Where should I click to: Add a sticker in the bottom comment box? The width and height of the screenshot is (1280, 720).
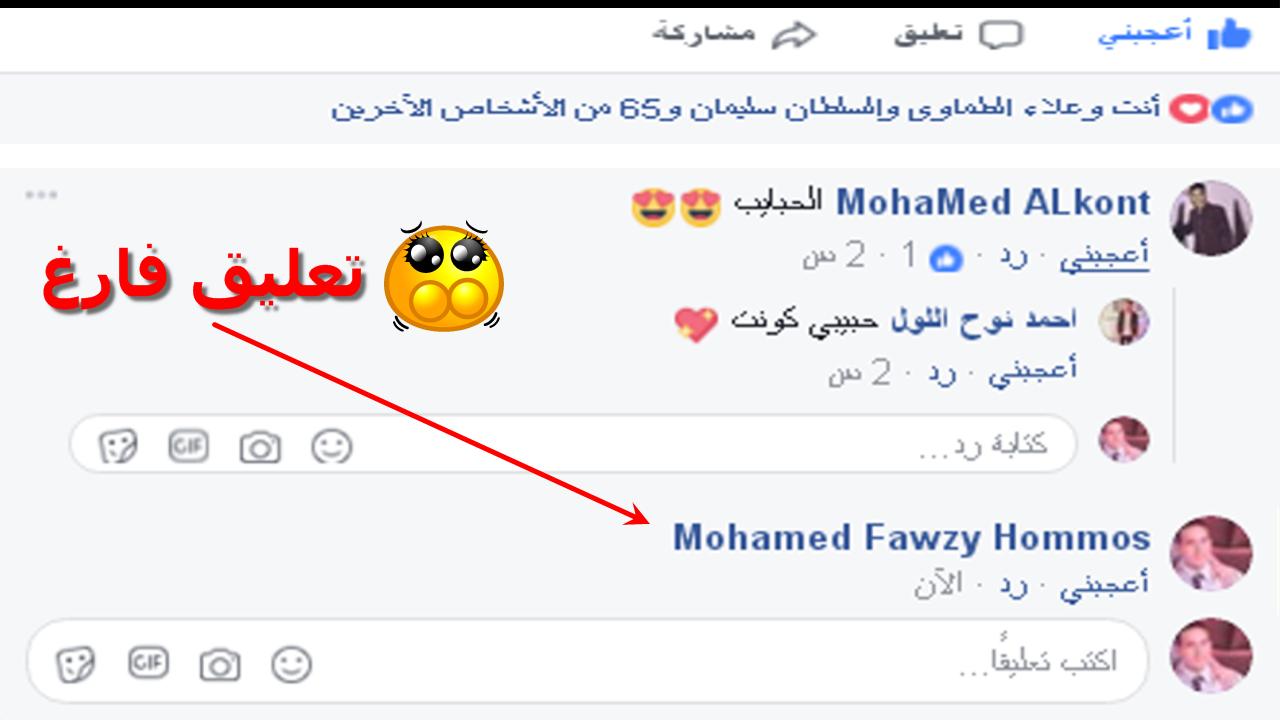coord(77,664)
